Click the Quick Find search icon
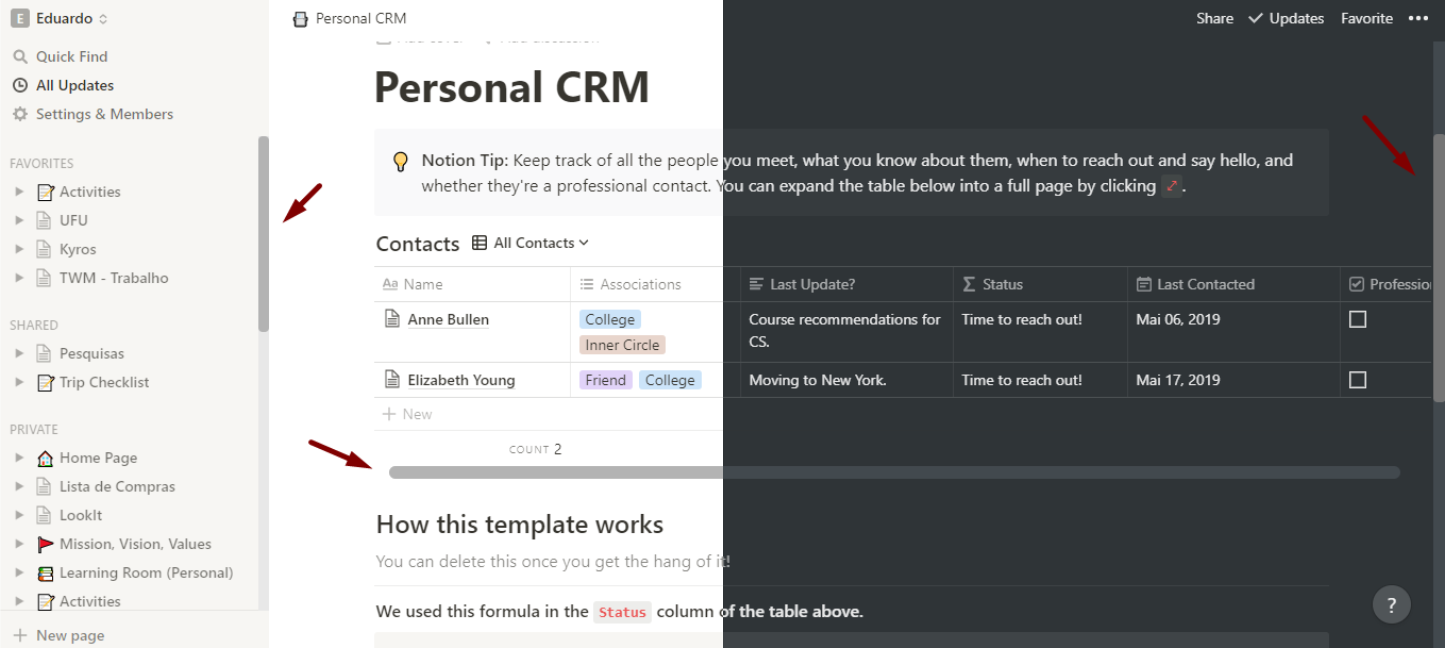The width and height of the screenshot is (1446, 648). pyautogui.click(x=19, y=57)
